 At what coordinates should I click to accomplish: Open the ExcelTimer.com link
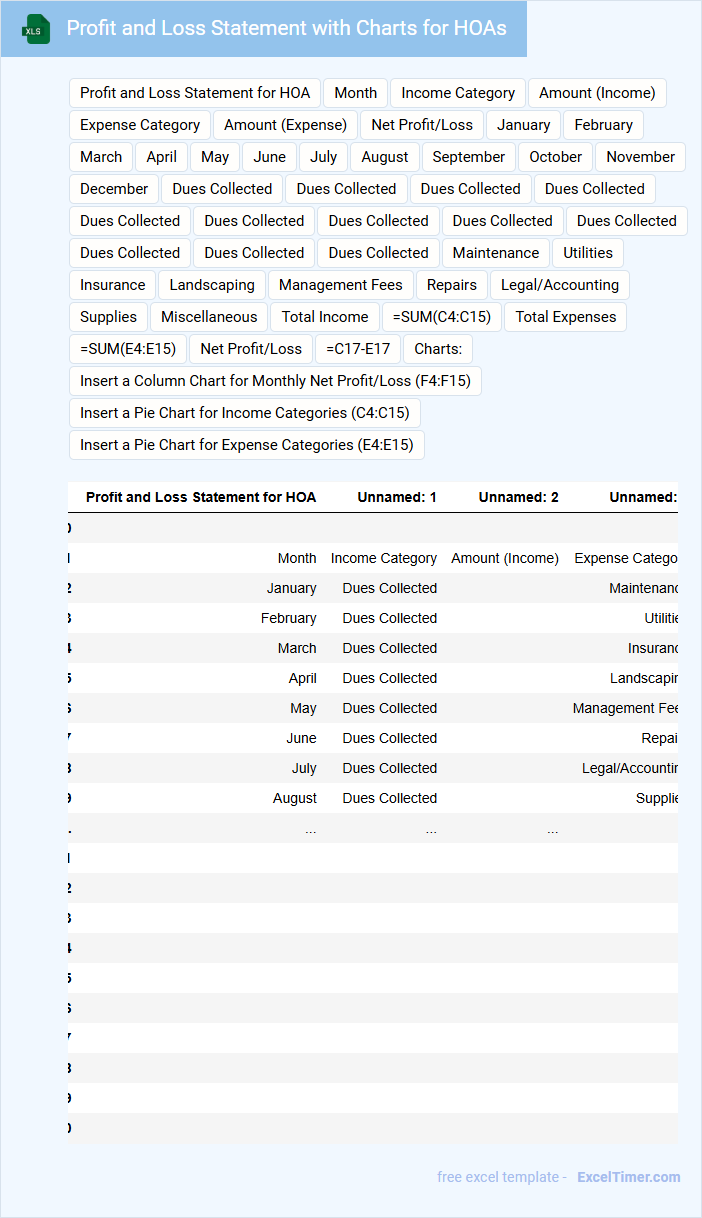click(x=629, y=1177)
